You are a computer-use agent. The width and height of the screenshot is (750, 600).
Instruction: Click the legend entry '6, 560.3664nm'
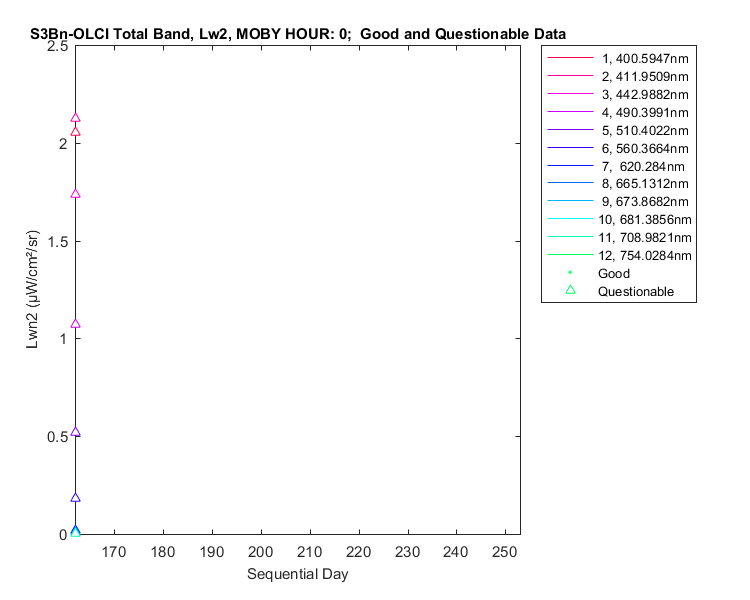[x=618, y=148]
